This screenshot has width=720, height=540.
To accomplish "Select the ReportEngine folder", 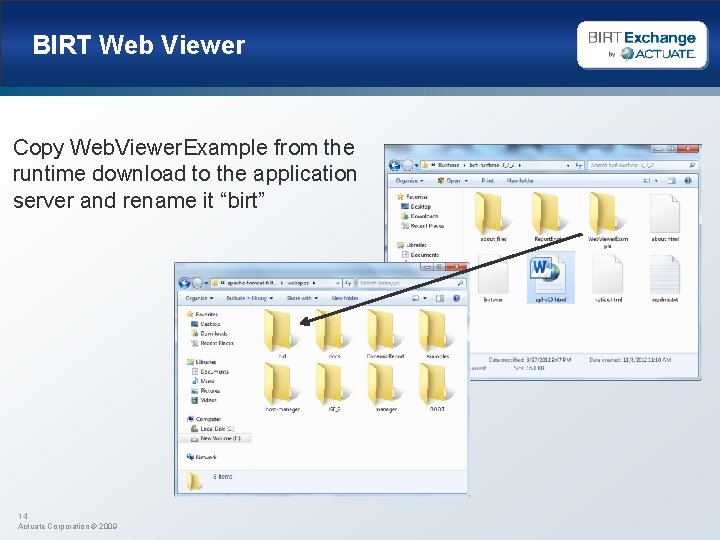I will 549,217.
